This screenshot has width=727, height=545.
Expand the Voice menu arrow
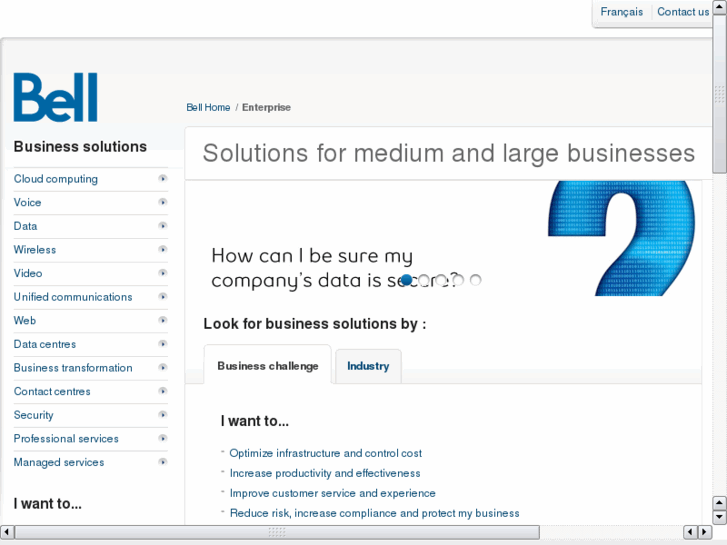click(163, 202)
